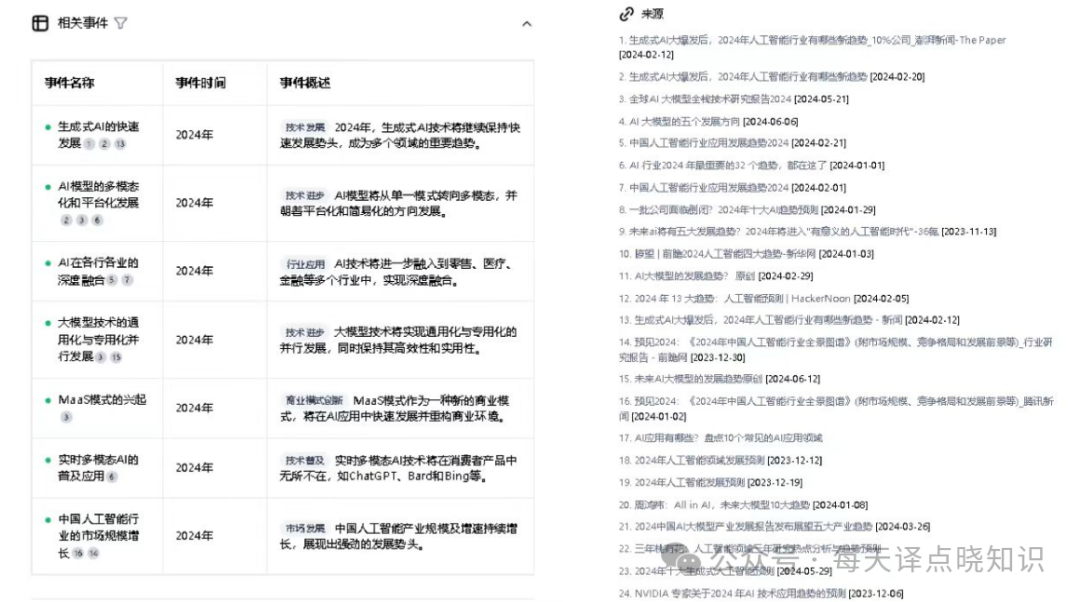The image size is (1080, 602).
Task: Open the filter beside 相关事件 header
Action: click(120, 22)
